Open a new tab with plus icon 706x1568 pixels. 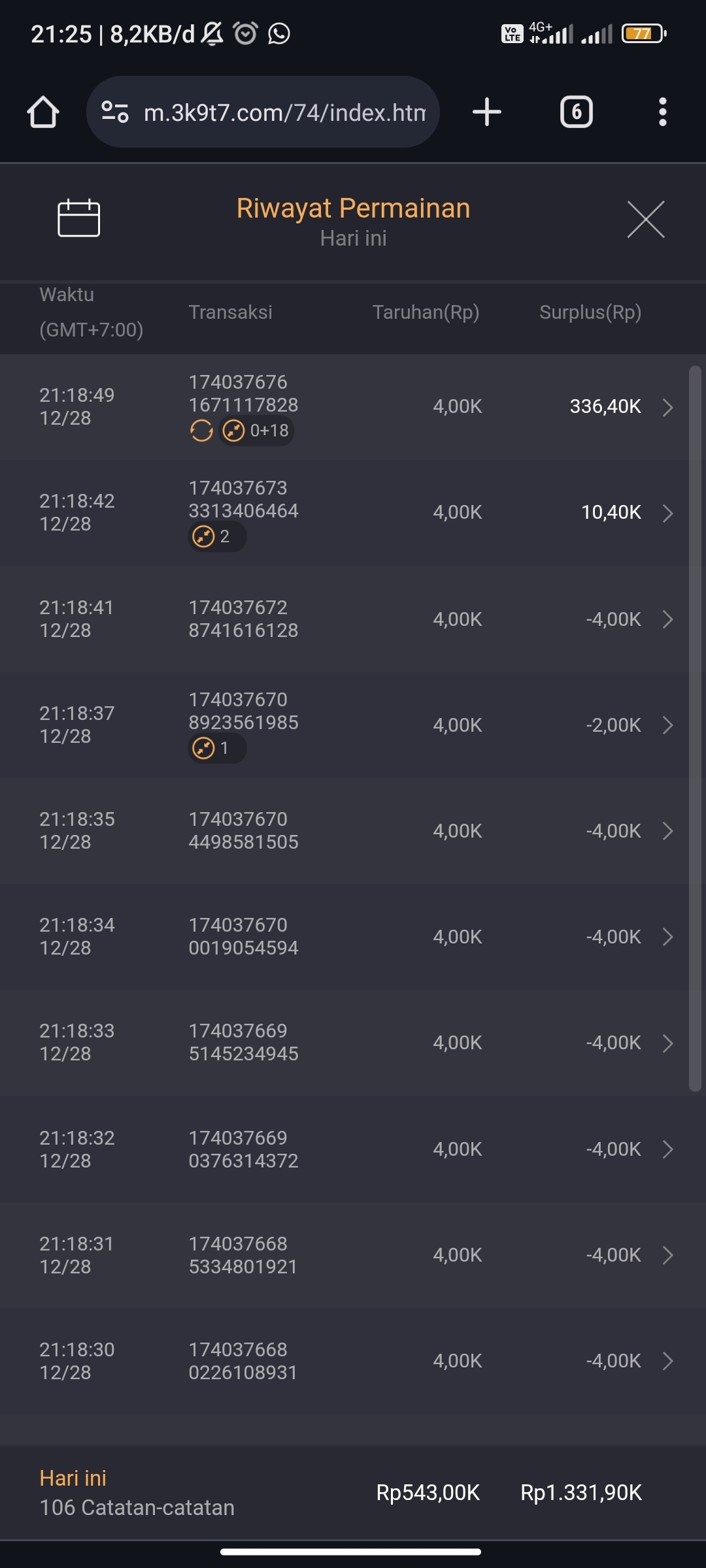487,112
